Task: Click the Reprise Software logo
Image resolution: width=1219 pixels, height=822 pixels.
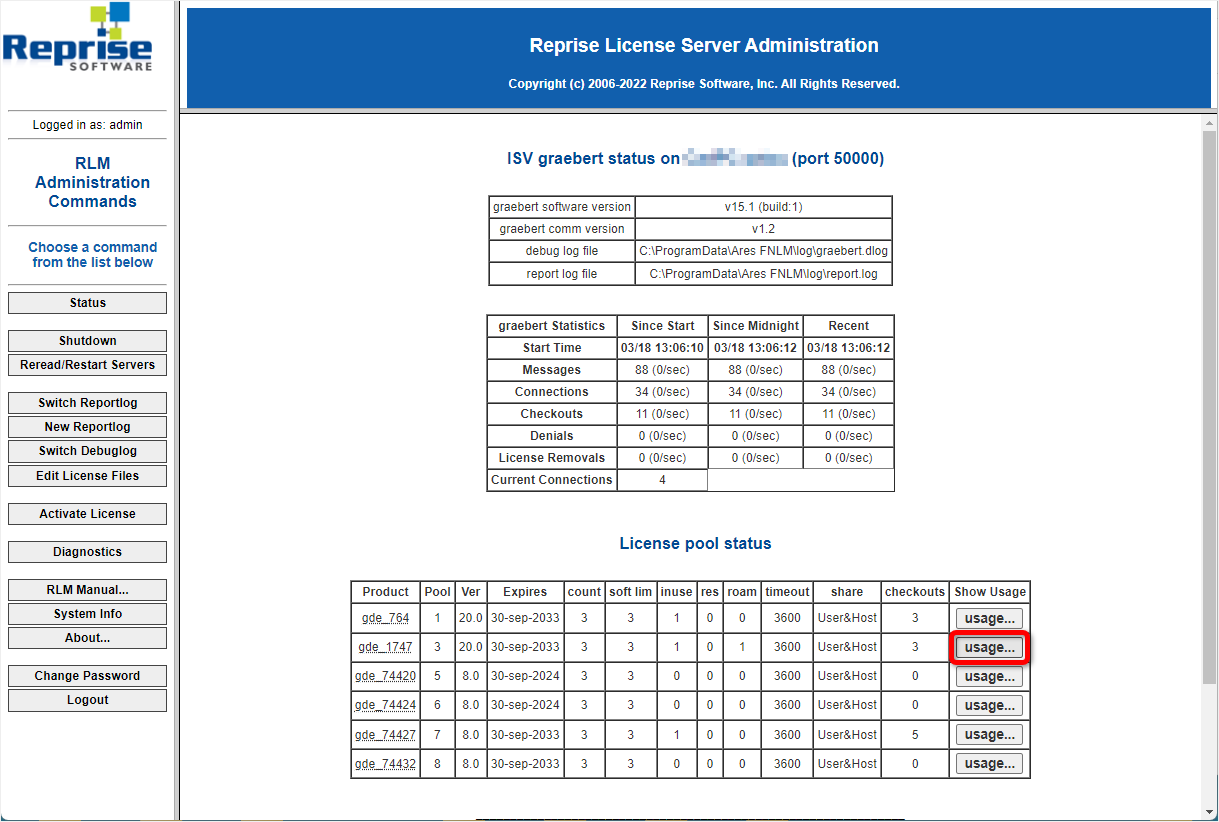Action: [78, 38]
